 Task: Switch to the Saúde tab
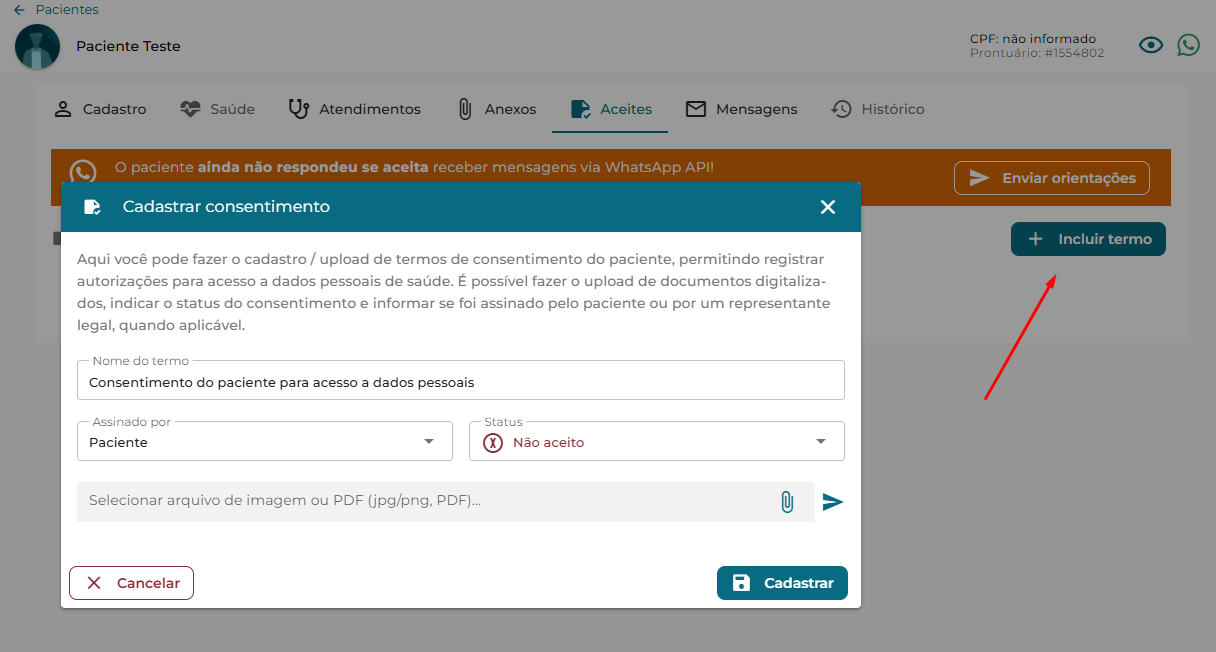tap(217, 109)
